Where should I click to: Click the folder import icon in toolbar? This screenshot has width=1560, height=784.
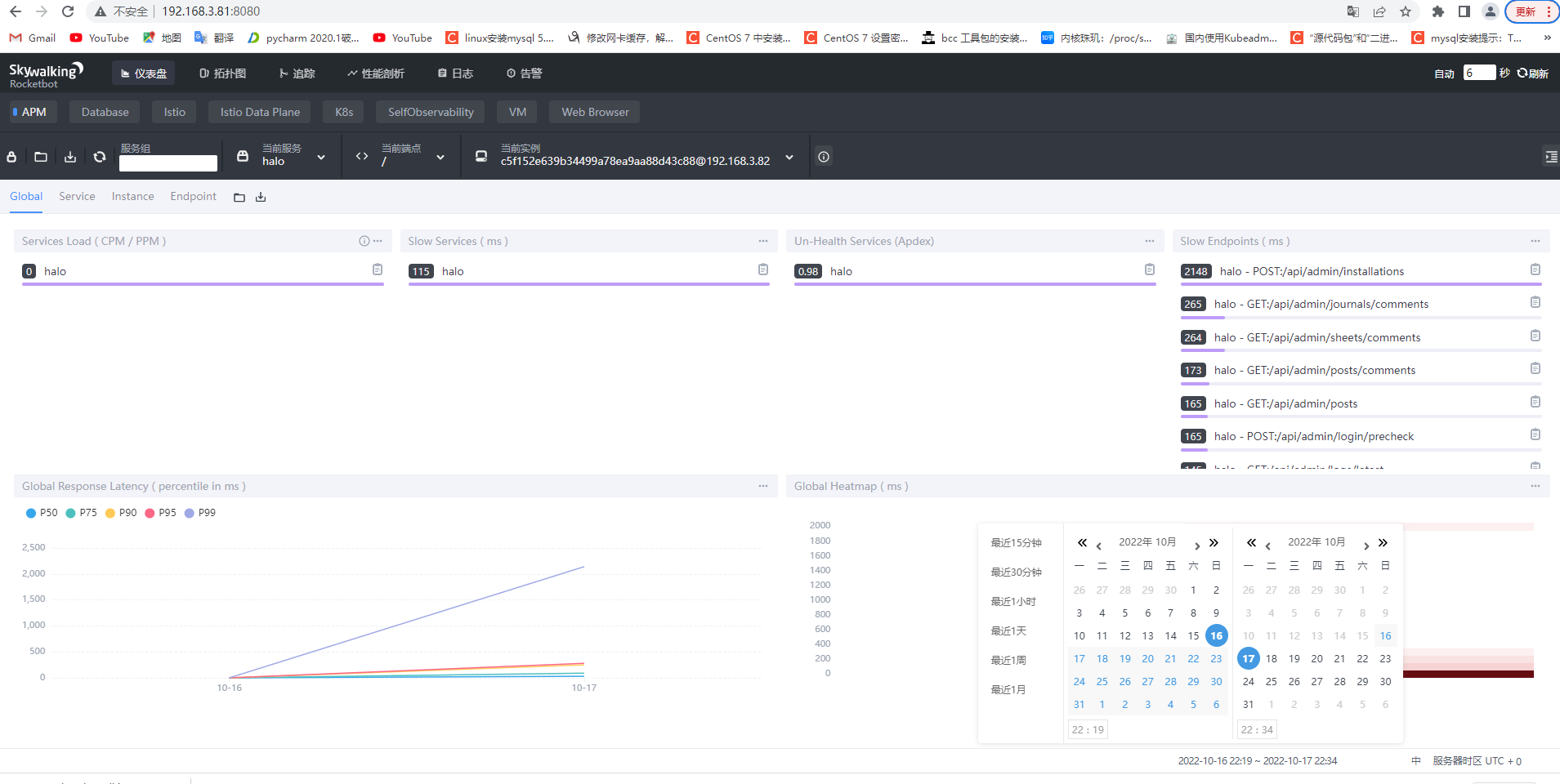pyautogui.click(x=41, y=157)
